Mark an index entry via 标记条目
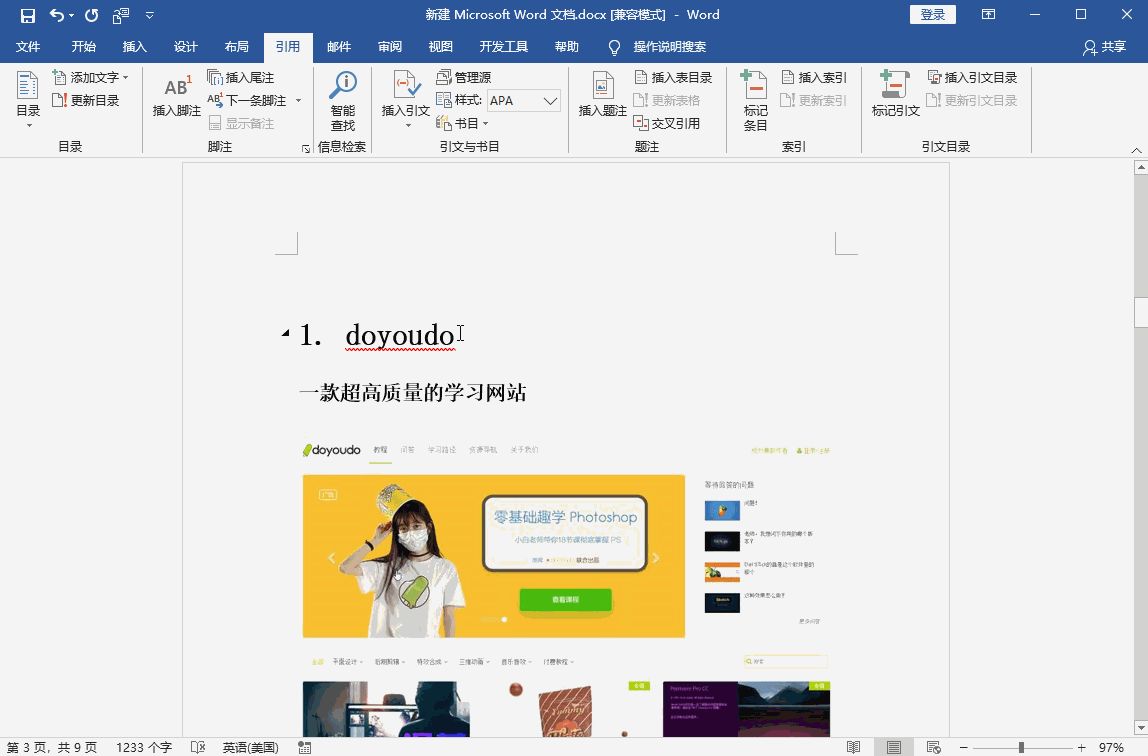This screenshot has height=756, width=1148. (x=753, y=96)
